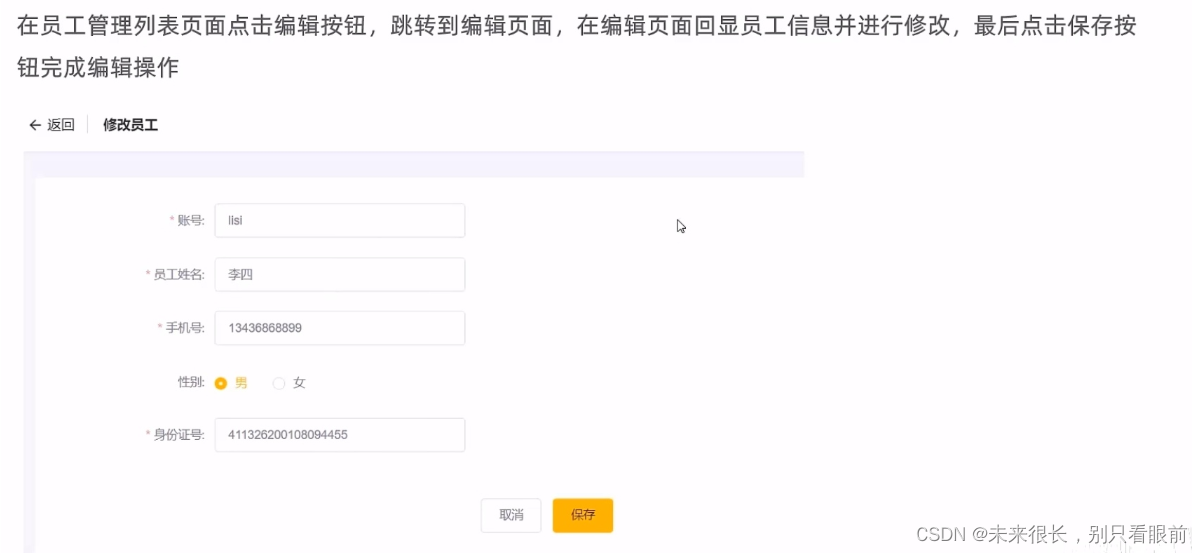This screenshot has height=553, width=1203.
Task: Click the 身份证号 field label
Action: coord(176,435)
